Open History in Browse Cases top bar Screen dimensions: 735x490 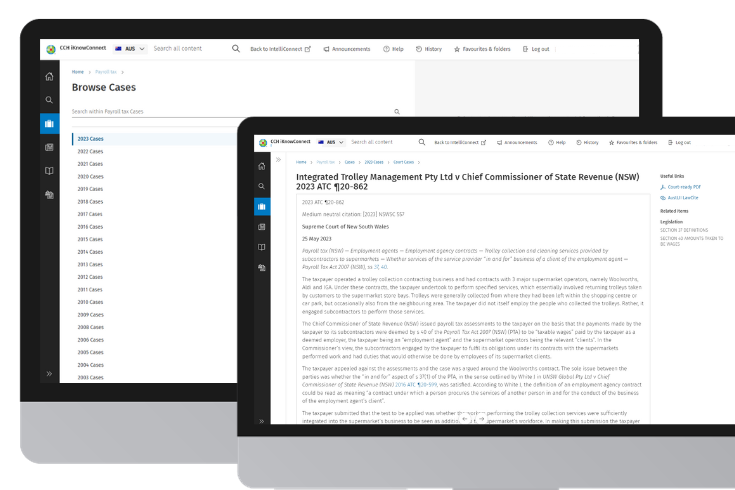coord(429,49)
